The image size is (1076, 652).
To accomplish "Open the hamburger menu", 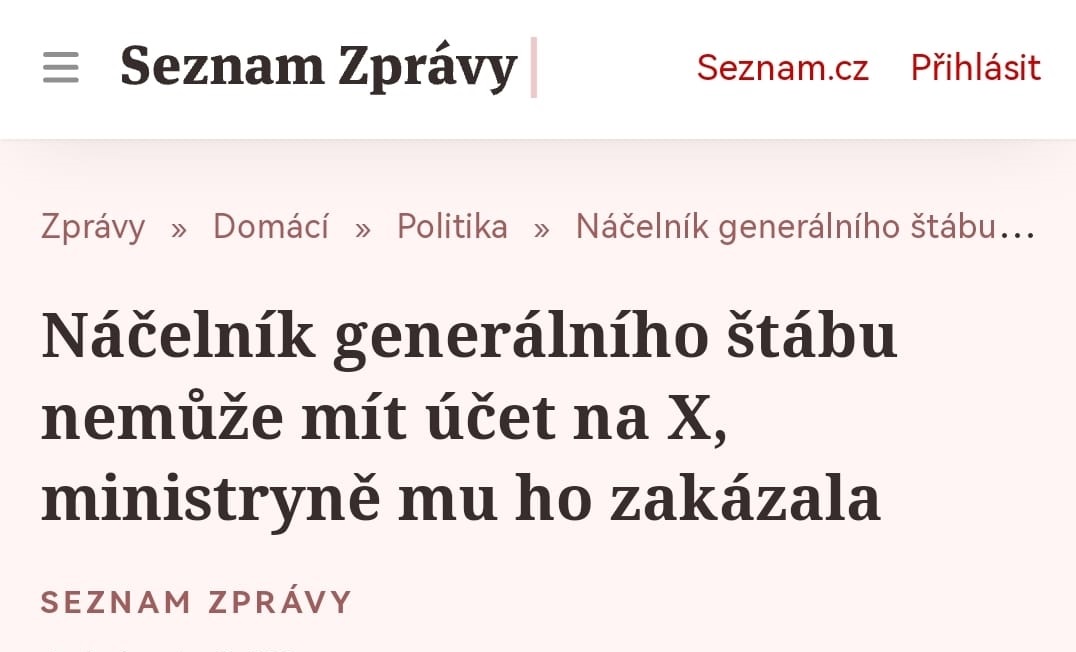I will pos(60,67).
